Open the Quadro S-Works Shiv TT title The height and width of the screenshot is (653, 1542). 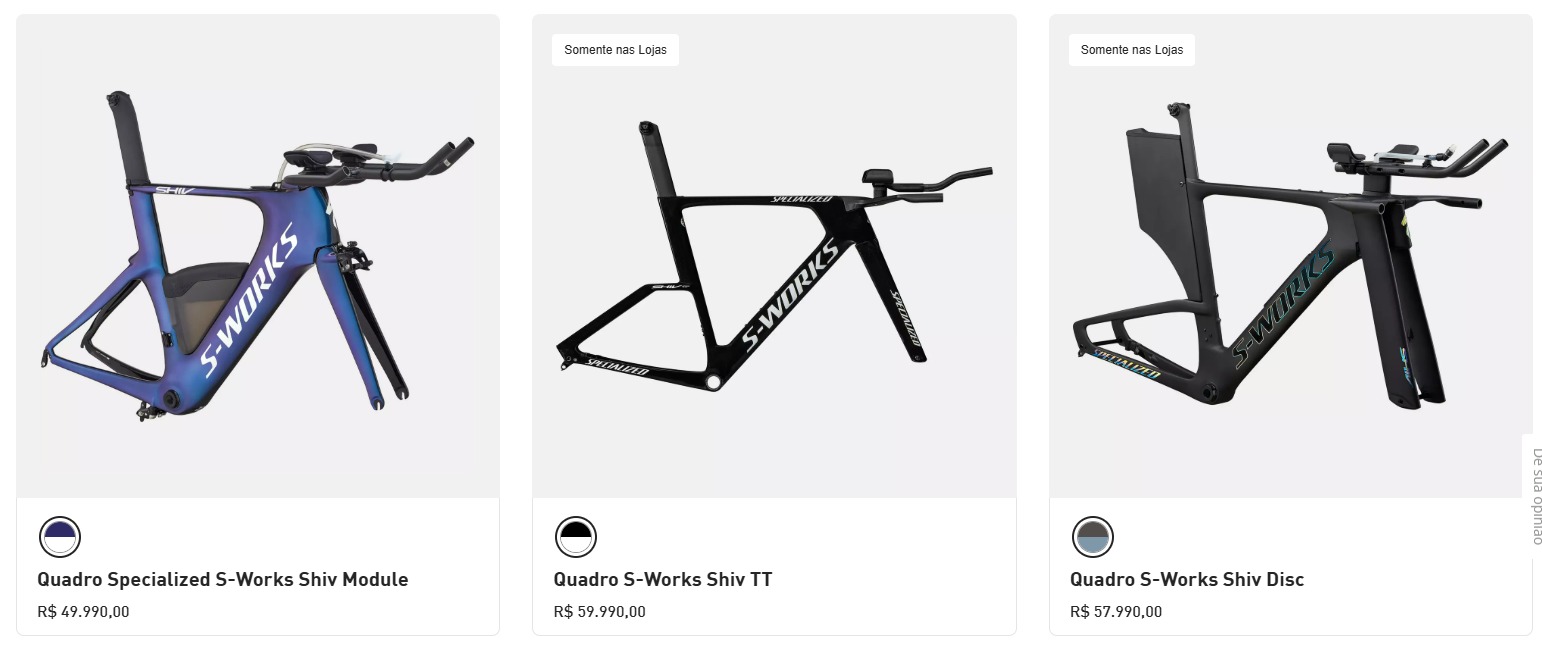[663, 580]
